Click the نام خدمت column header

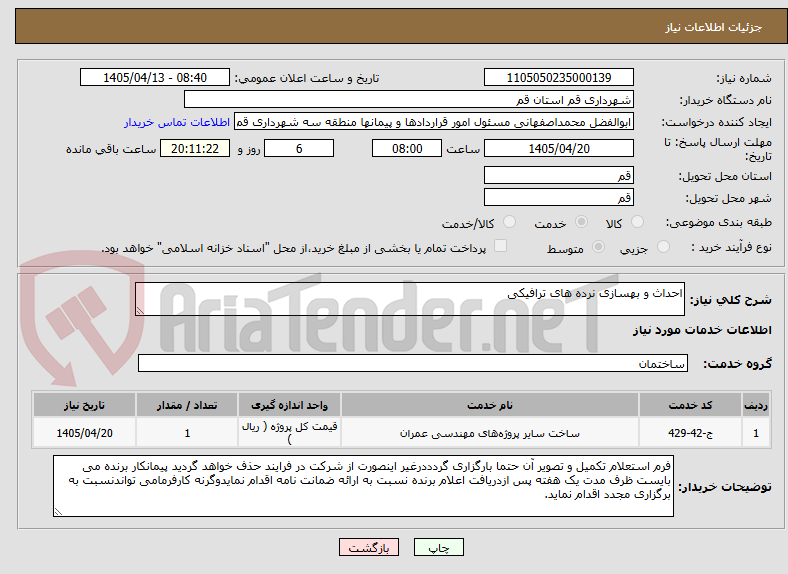click(490, 405)
